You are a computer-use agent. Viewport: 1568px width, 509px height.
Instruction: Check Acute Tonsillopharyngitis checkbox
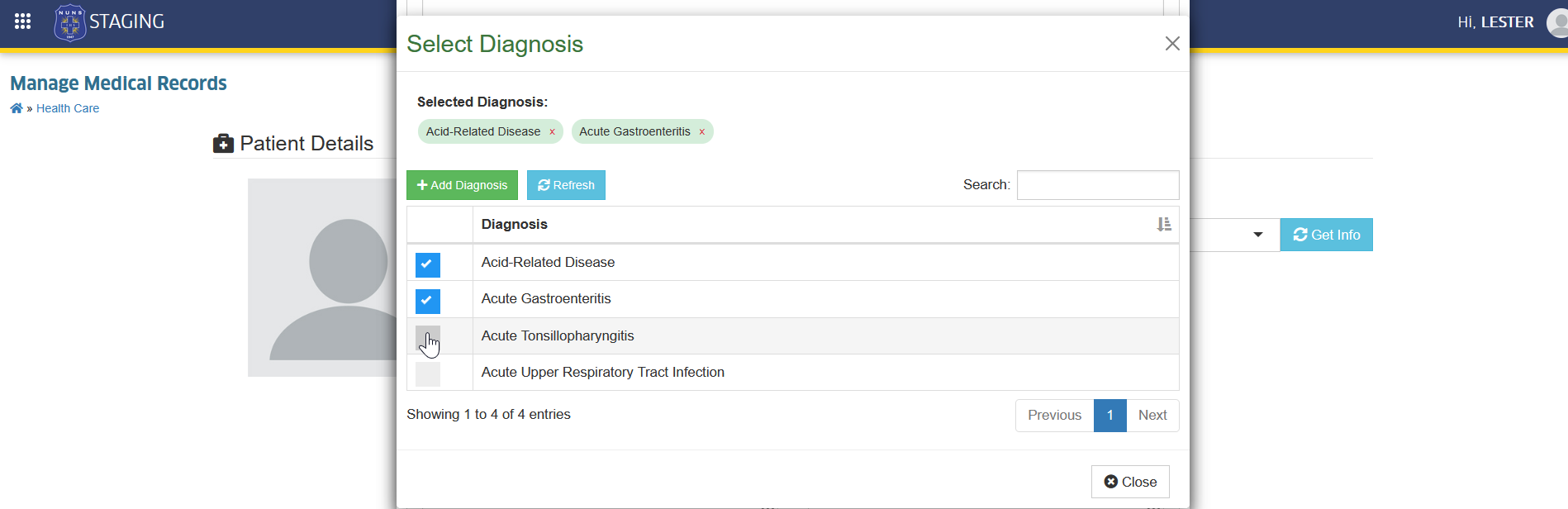coord(428,337)
